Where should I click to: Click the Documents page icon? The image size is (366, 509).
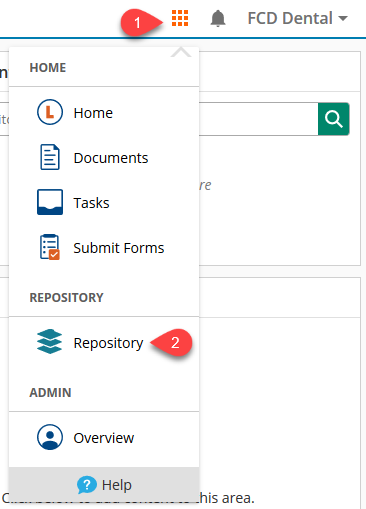point(50,157)
